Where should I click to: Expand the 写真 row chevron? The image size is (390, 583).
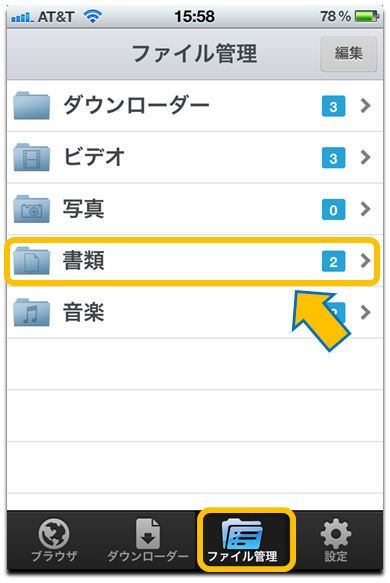[366, 209]
